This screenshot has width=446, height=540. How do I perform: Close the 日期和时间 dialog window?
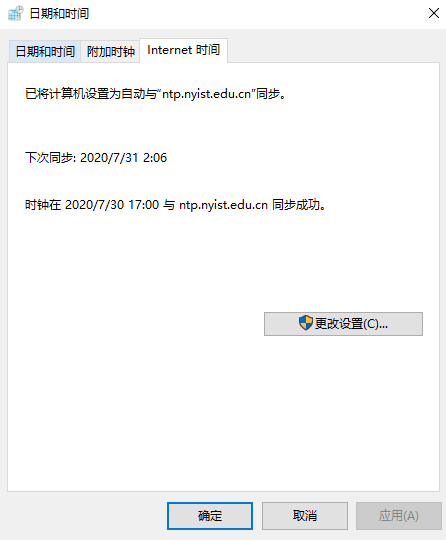coord(434,13)
